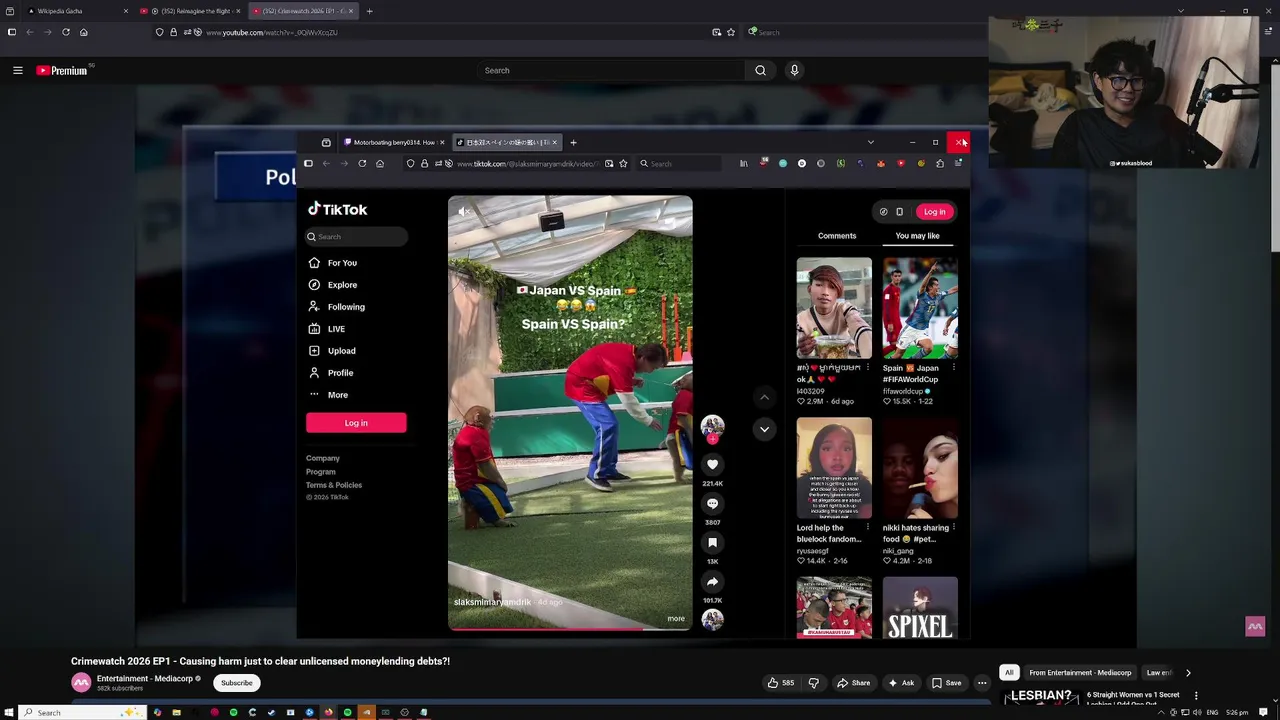Click the red Log in button in sidebar
The height and width of the screenshot is (720, 1280).
[356, 423]
